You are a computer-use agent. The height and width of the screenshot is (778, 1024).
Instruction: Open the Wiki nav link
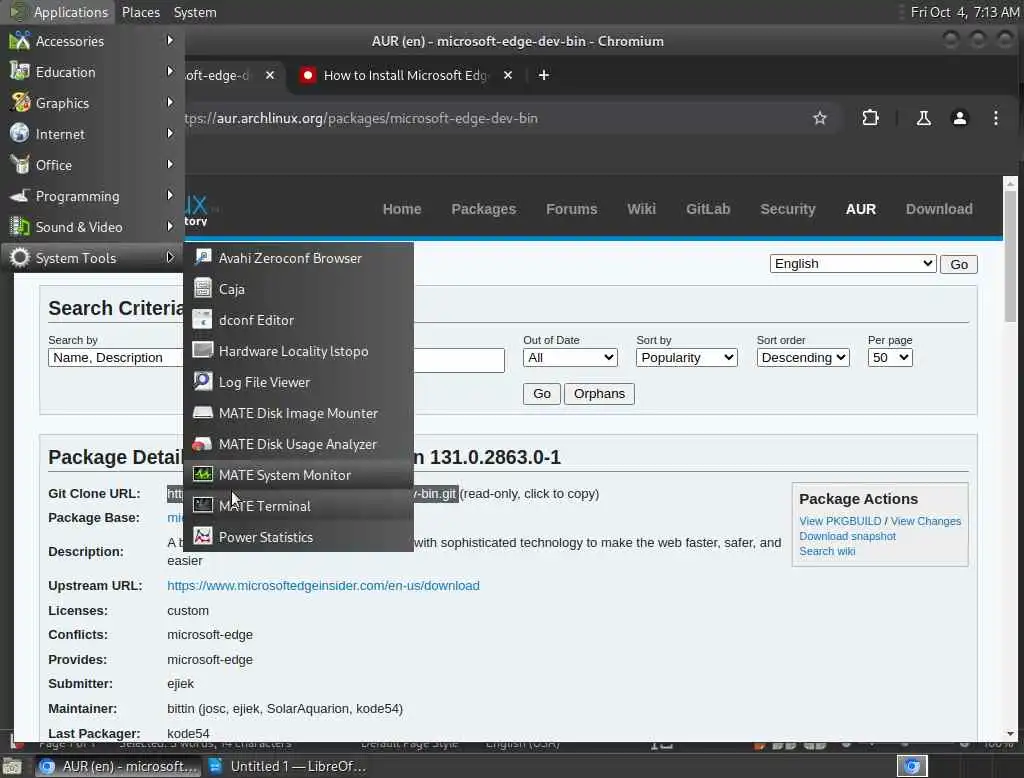click(641, 209)
